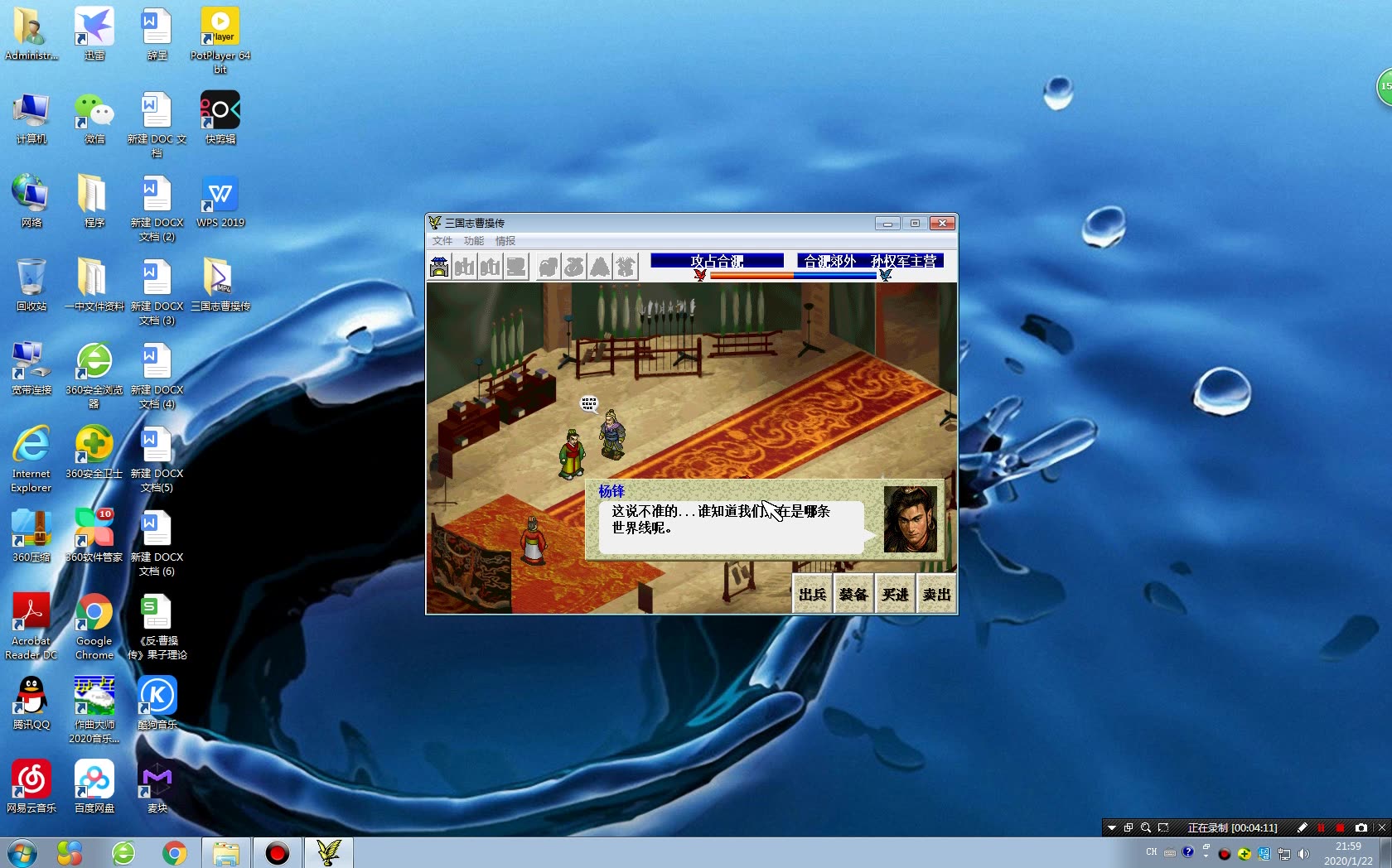Open the 三国志曹操传 desktop shortcut
Screen dimensions: 1392x868
[220, 285]
